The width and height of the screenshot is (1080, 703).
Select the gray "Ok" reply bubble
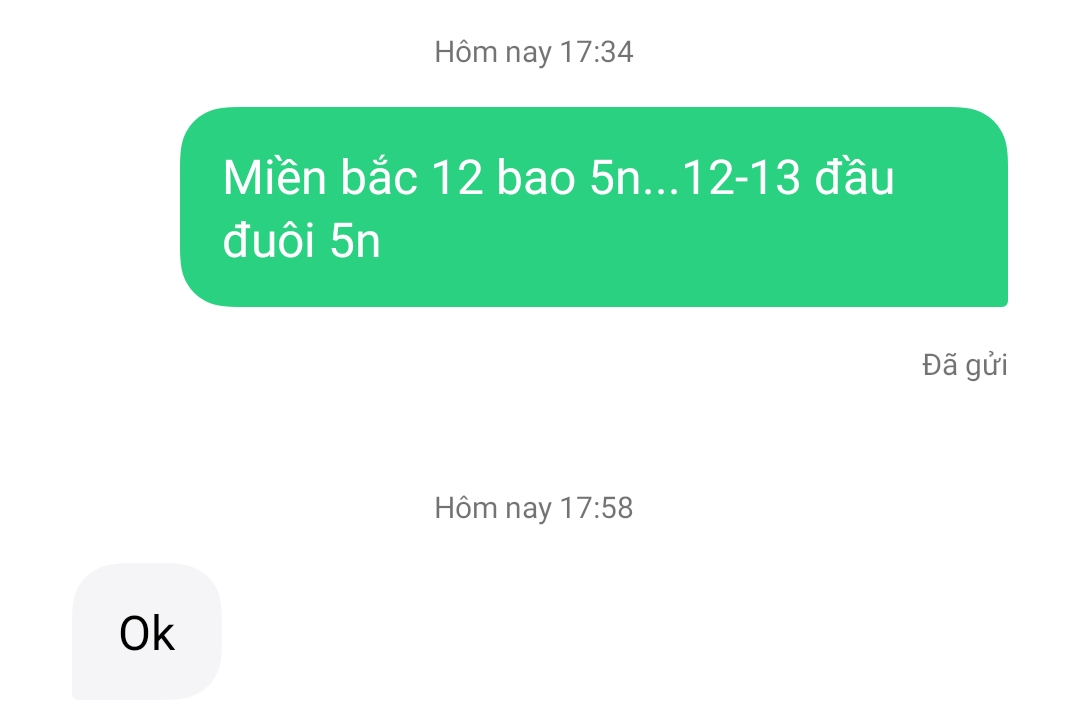(x=147, y=631)
